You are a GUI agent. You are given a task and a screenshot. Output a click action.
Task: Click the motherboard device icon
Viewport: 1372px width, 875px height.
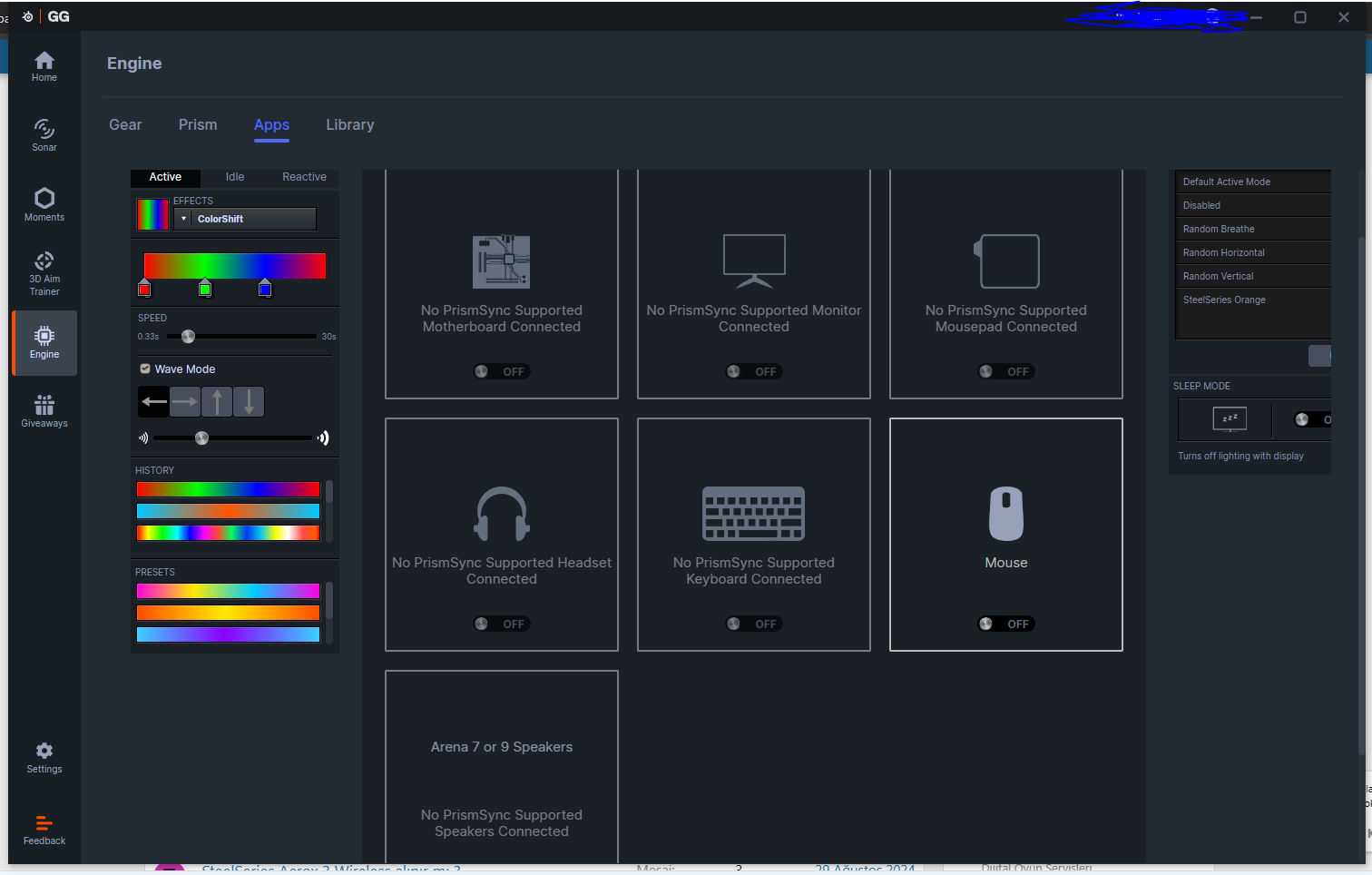(502, 261)
